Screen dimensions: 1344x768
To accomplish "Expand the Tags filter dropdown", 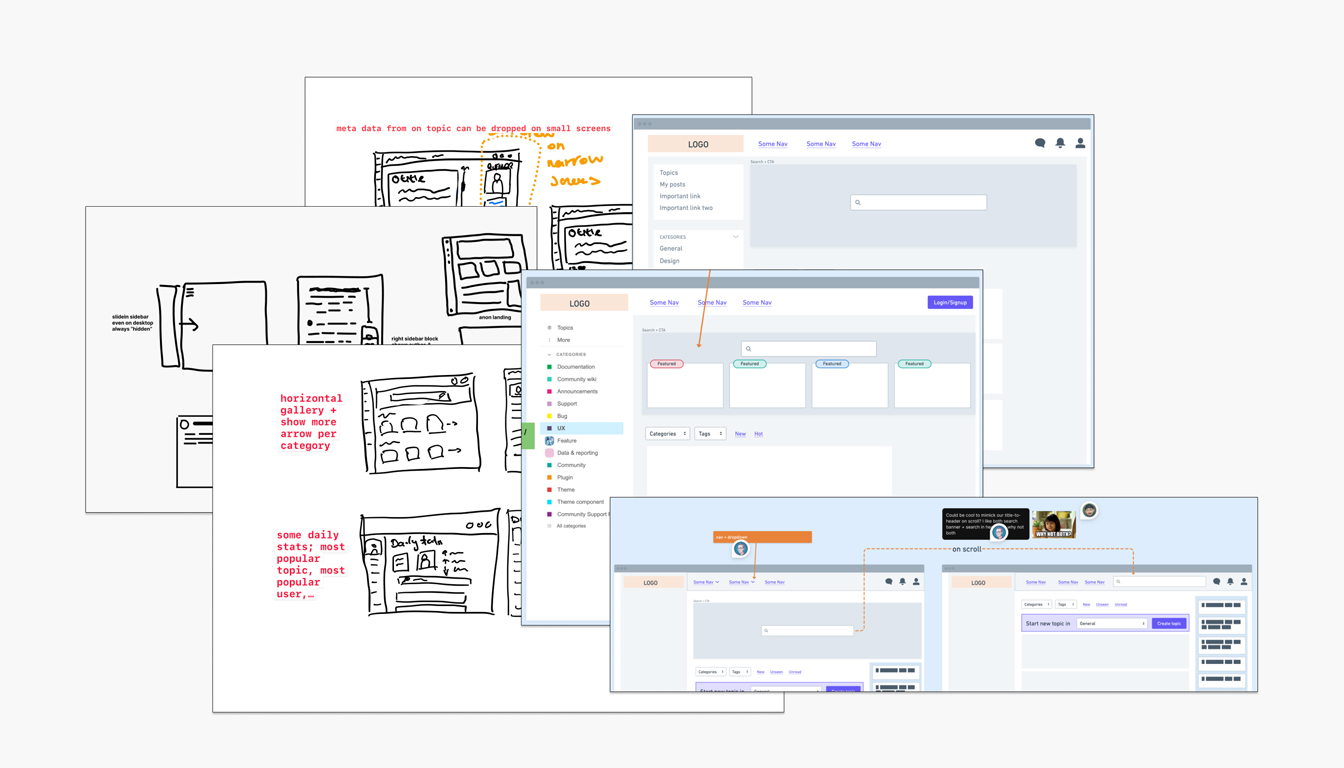I will [x=709, y=434].
